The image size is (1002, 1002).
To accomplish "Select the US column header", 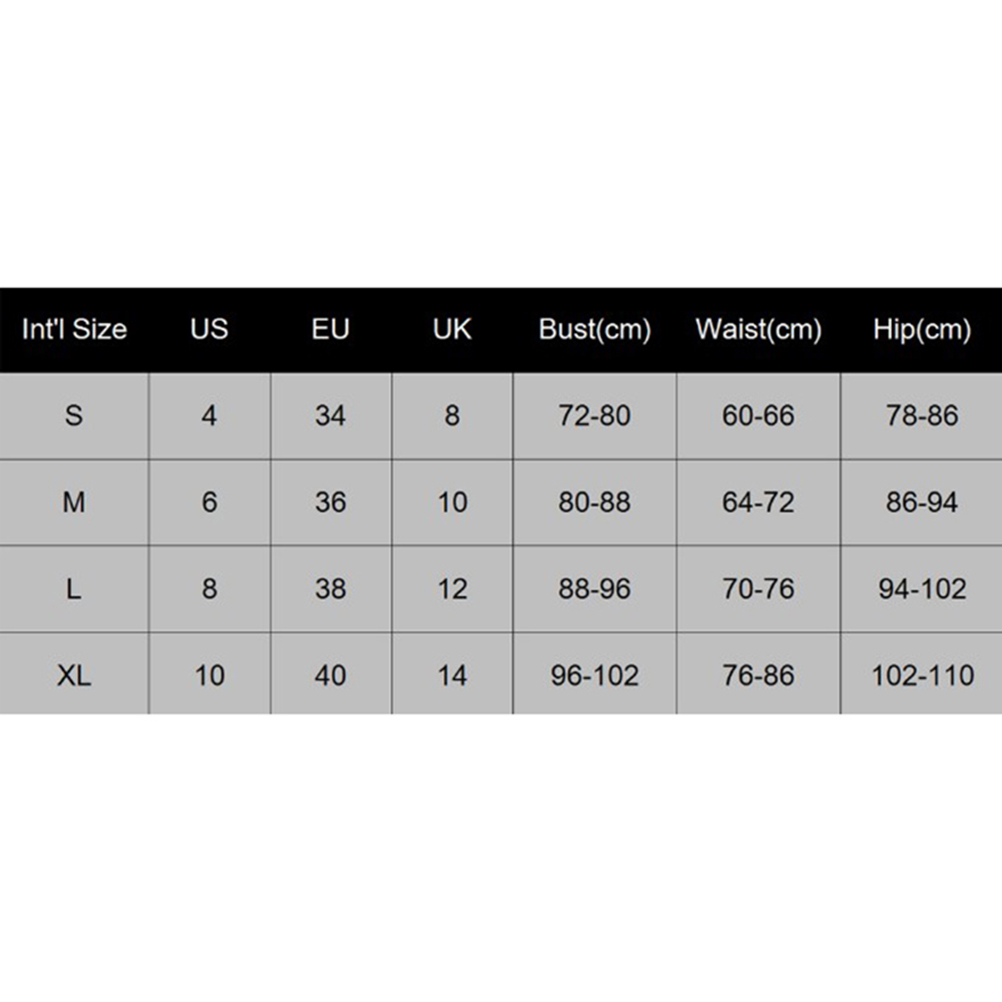I will pos(209,329).
